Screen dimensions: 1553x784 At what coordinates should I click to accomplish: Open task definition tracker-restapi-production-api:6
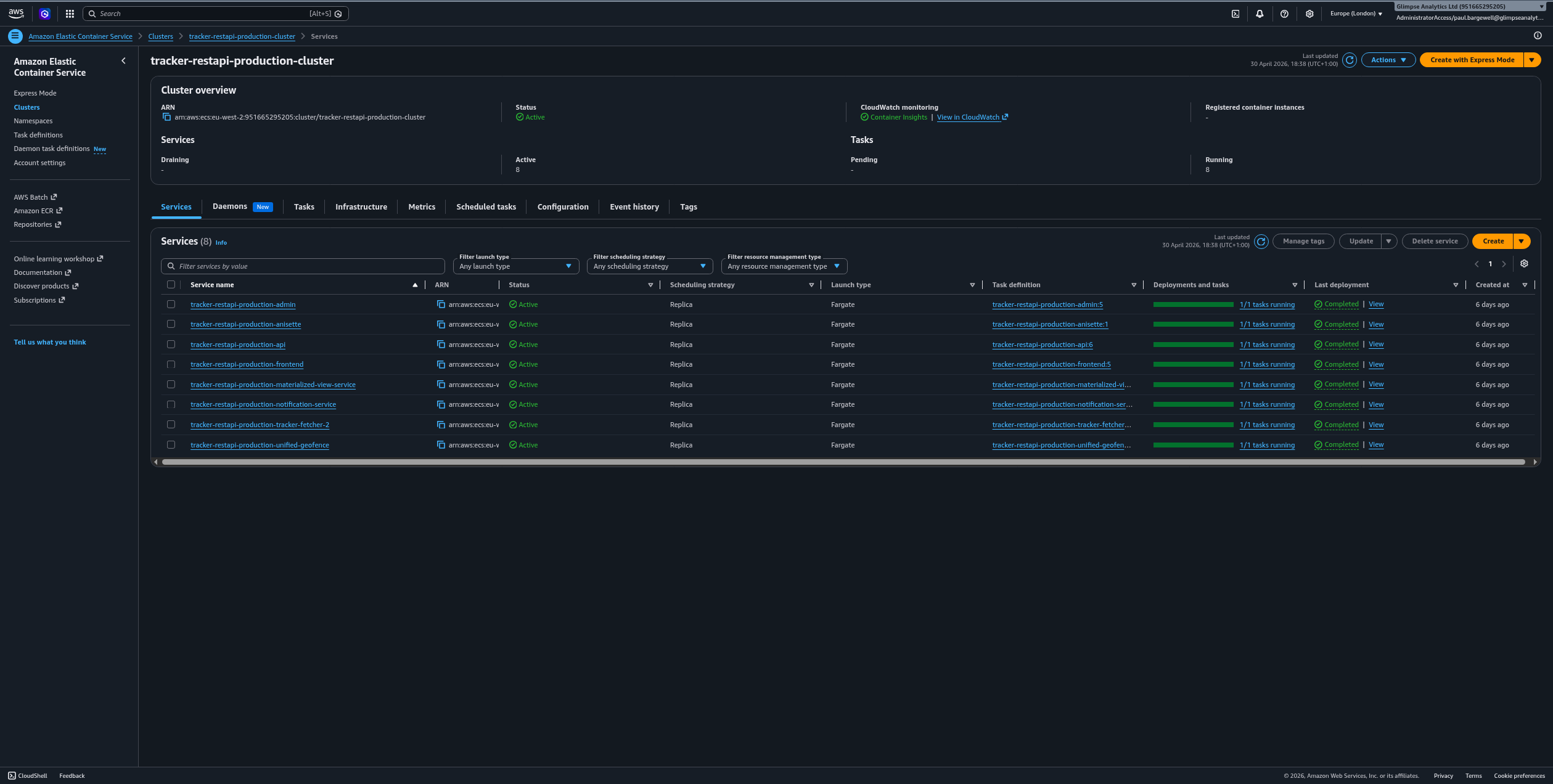pos(1043,345)
